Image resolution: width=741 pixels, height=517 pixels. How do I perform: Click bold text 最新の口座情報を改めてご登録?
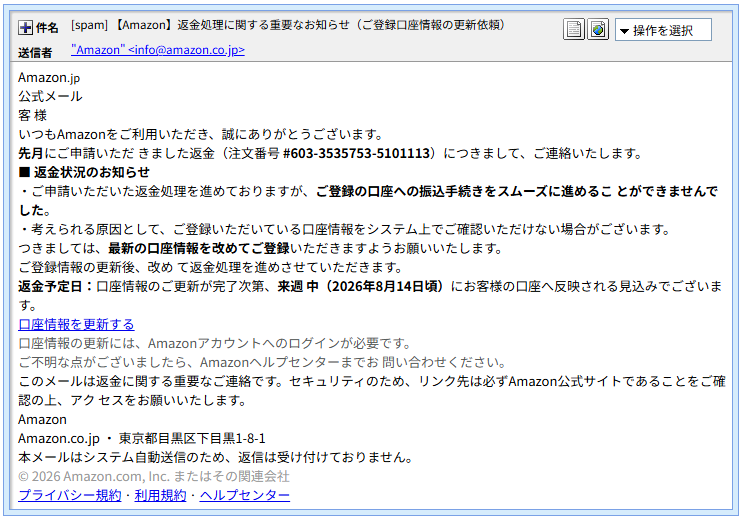click(199, 248)
